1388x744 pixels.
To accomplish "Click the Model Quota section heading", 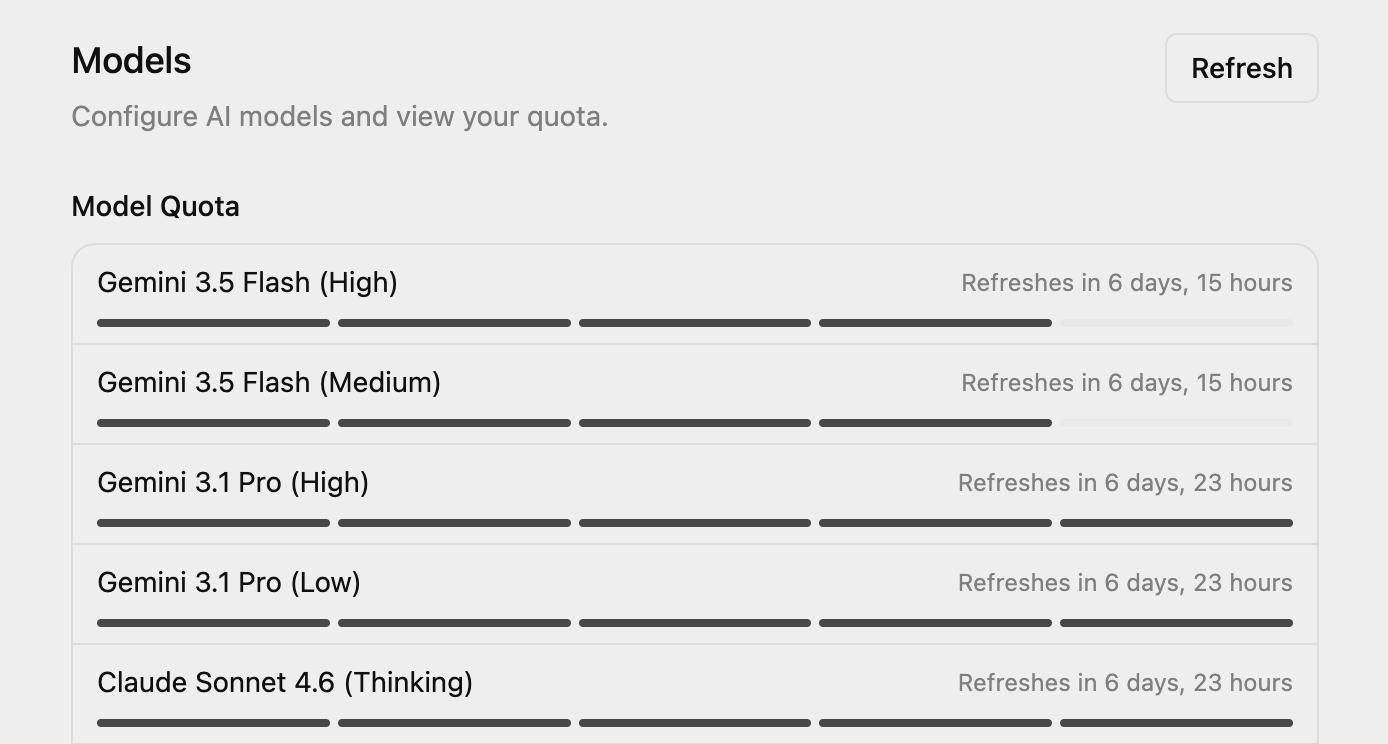I will (156, 207).
